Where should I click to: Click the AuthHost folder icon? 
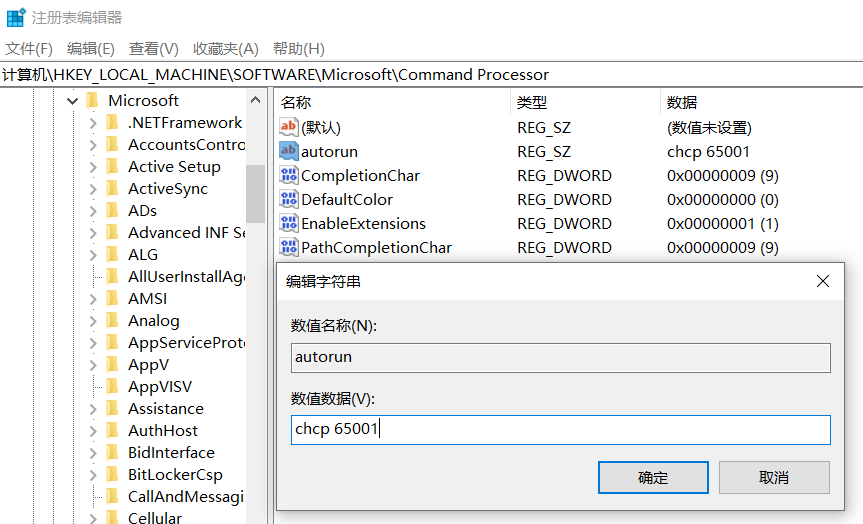112,430
